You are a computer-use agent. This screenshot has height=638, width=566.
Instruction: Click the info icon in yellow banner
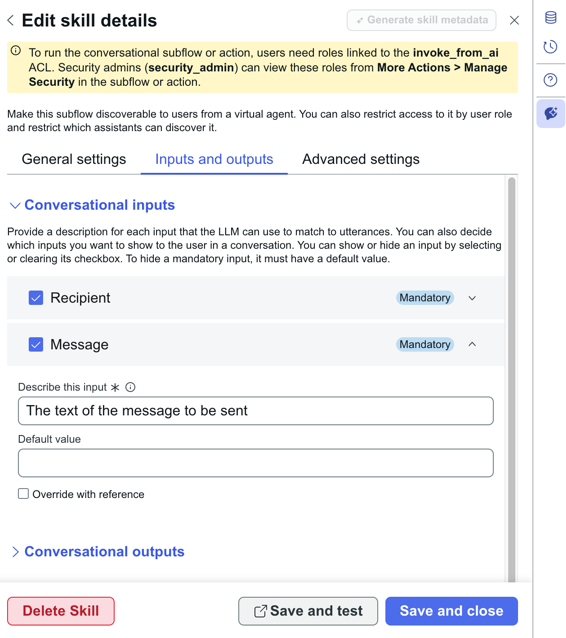click(x=16, y=51)
